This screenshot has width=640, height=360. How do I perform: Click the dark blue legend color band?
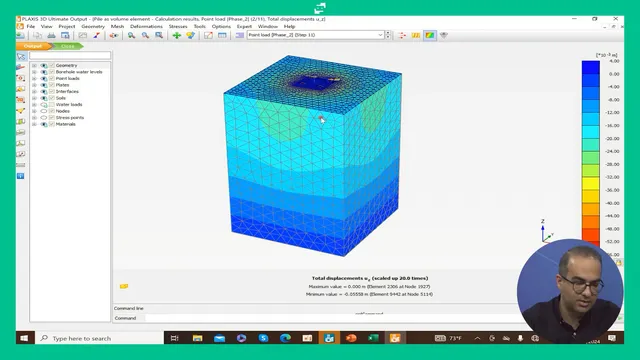[591, 67]
